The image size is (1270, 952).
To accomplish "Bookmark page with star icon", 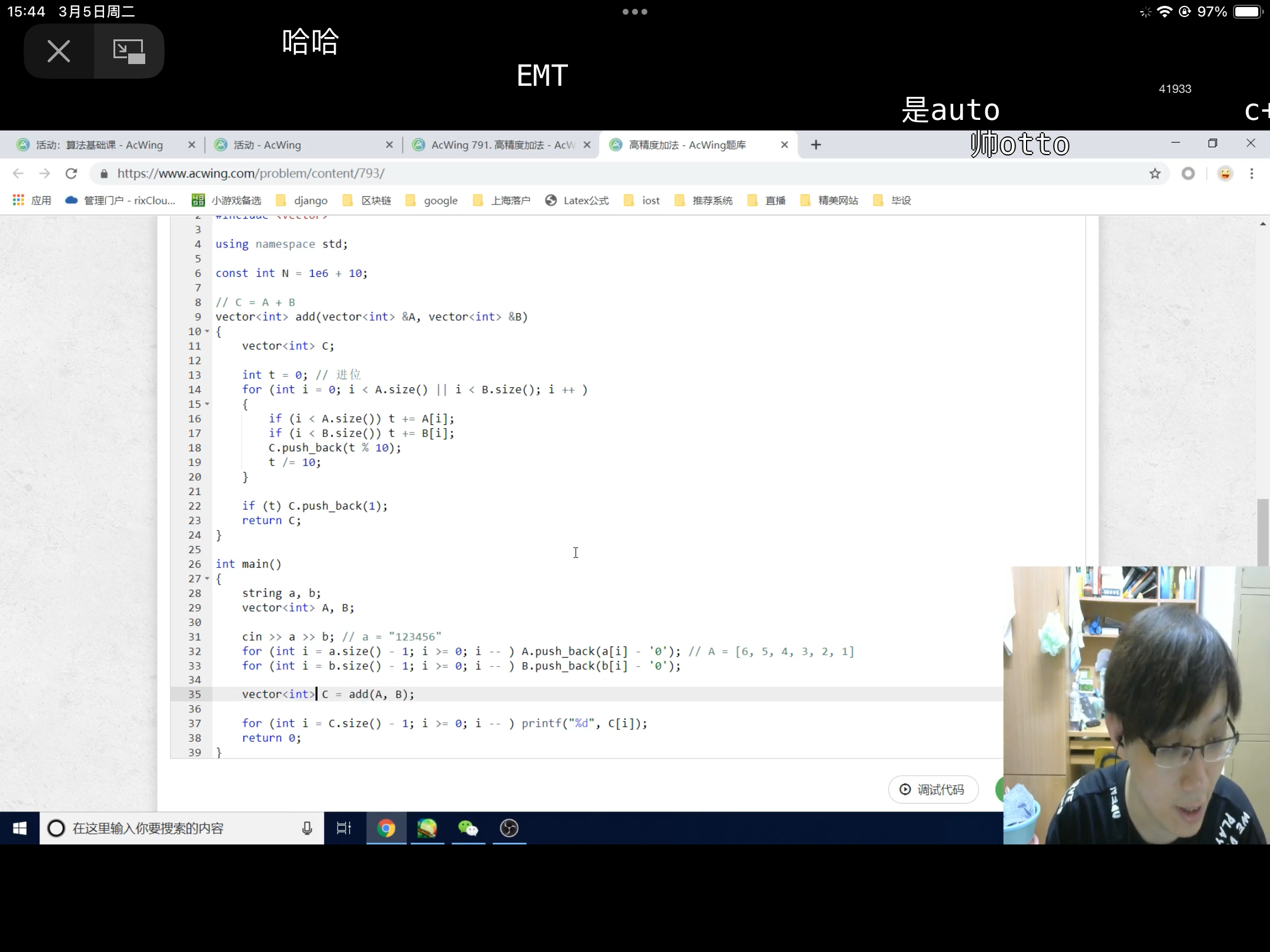I will tap(1155, 173).
